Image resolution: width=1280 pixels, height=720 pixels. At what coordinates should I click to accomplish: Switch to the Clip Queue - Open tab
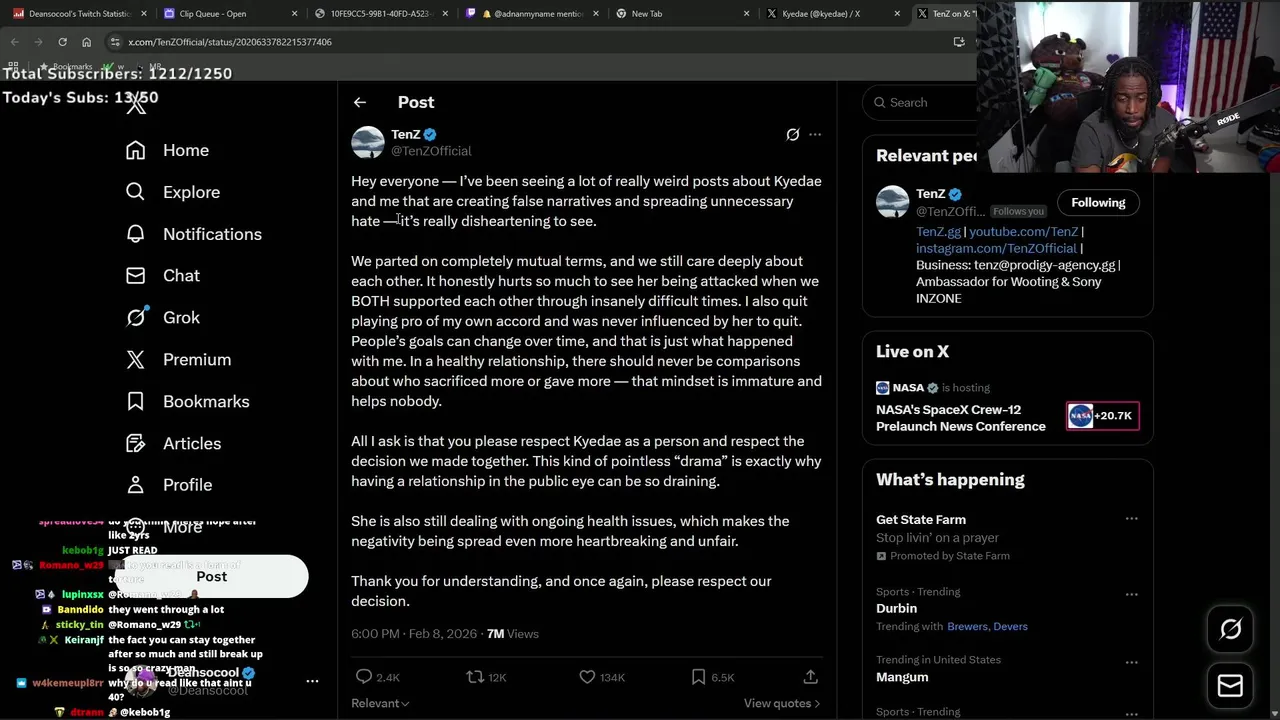pos(230,14)
